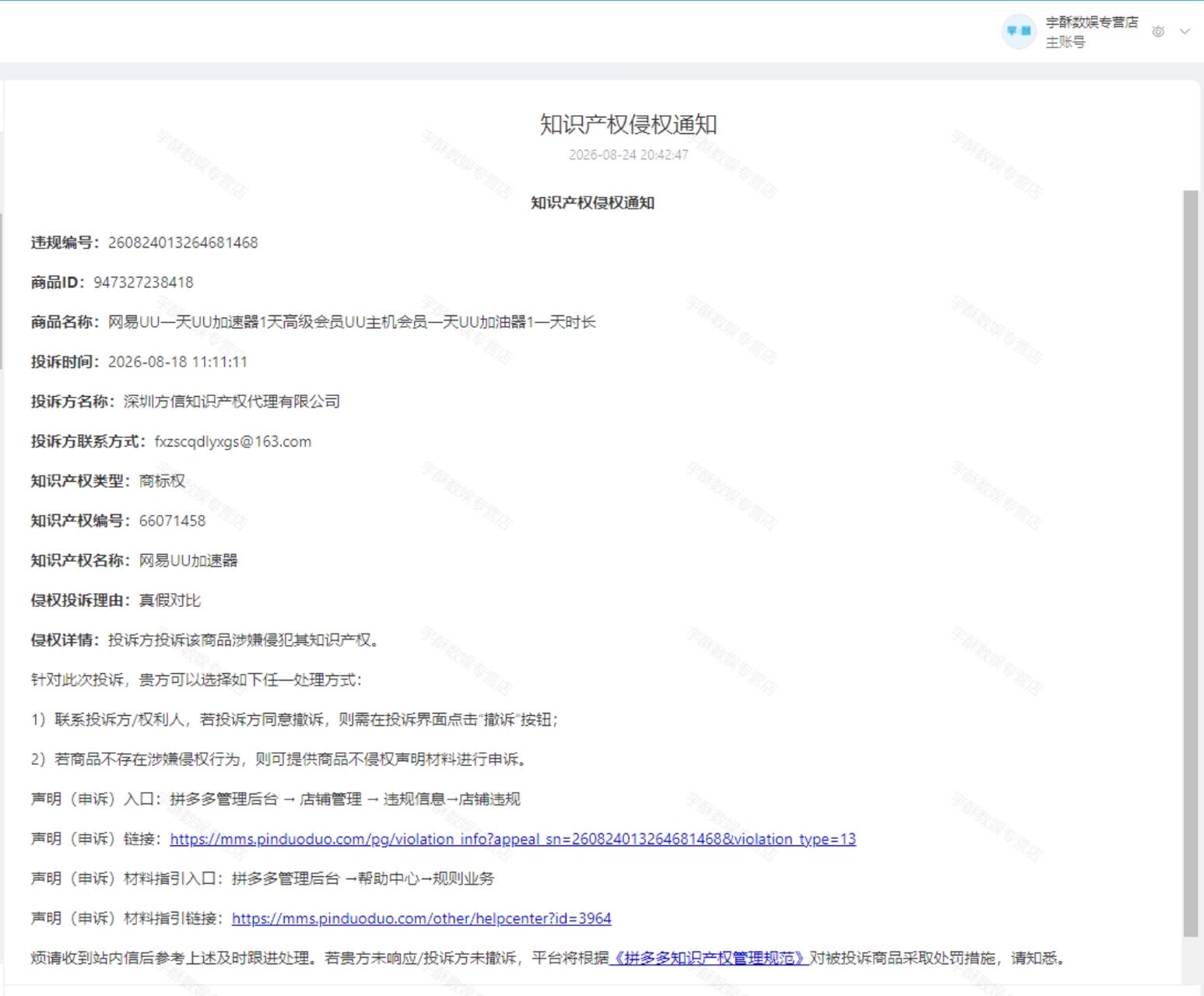Image resolution: width=1204 pixels, height=996 pixels.
Task: Click option 1 about contacting the complainant
Action: coord(295,720)
